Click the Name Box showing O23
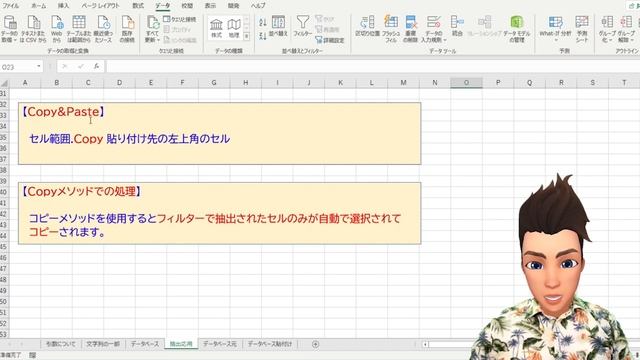640x360 pixels. [18, 67]
